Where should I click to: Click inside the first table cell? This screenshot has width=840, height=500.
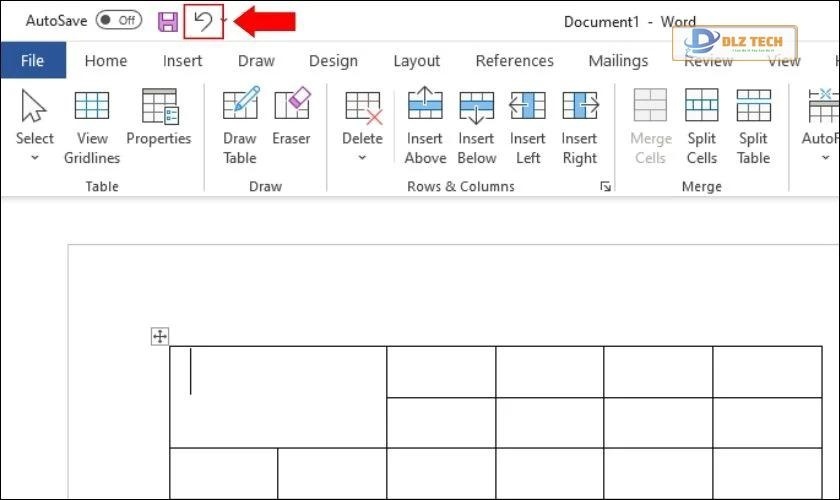point(277,395)
